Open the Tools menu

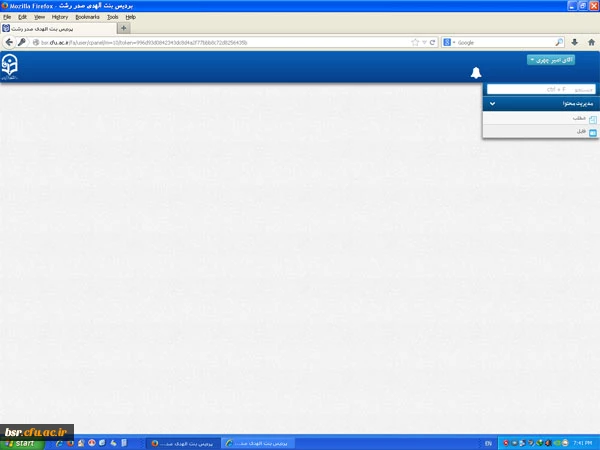112,17
